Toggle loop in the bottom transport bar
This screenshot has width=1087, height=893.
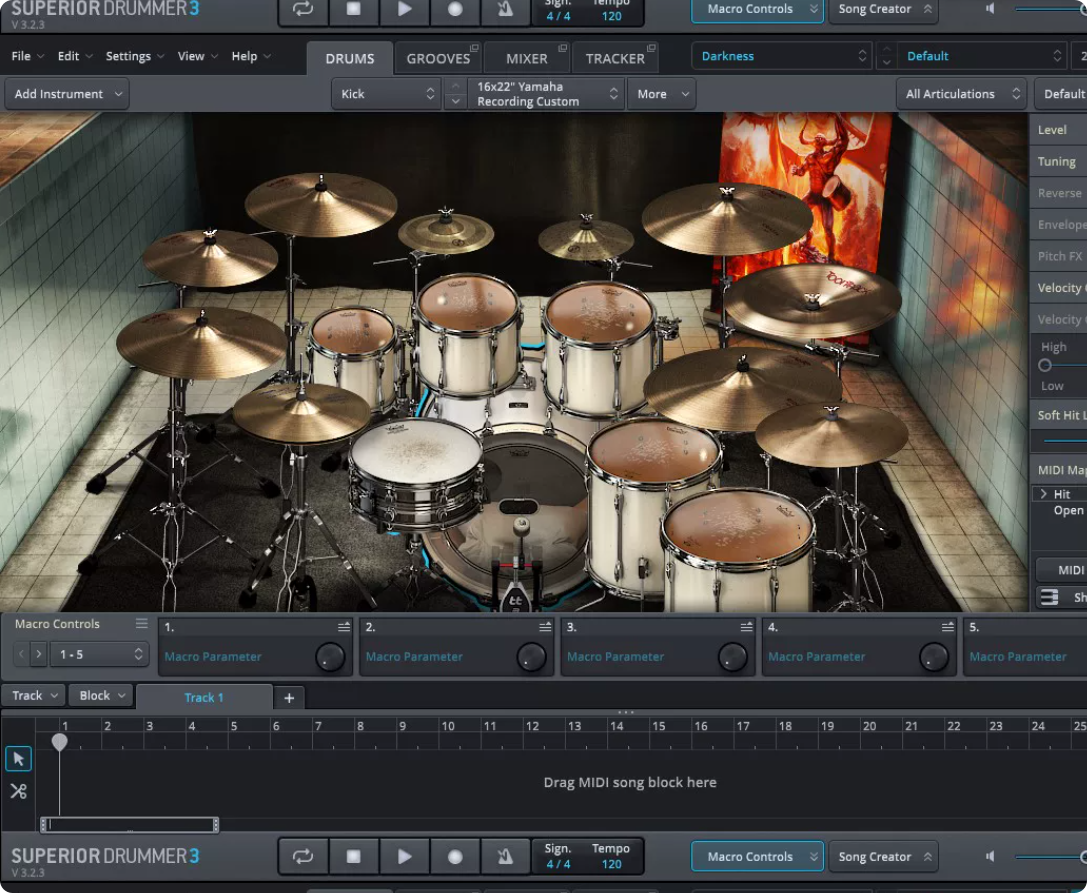tap(303, 856)
